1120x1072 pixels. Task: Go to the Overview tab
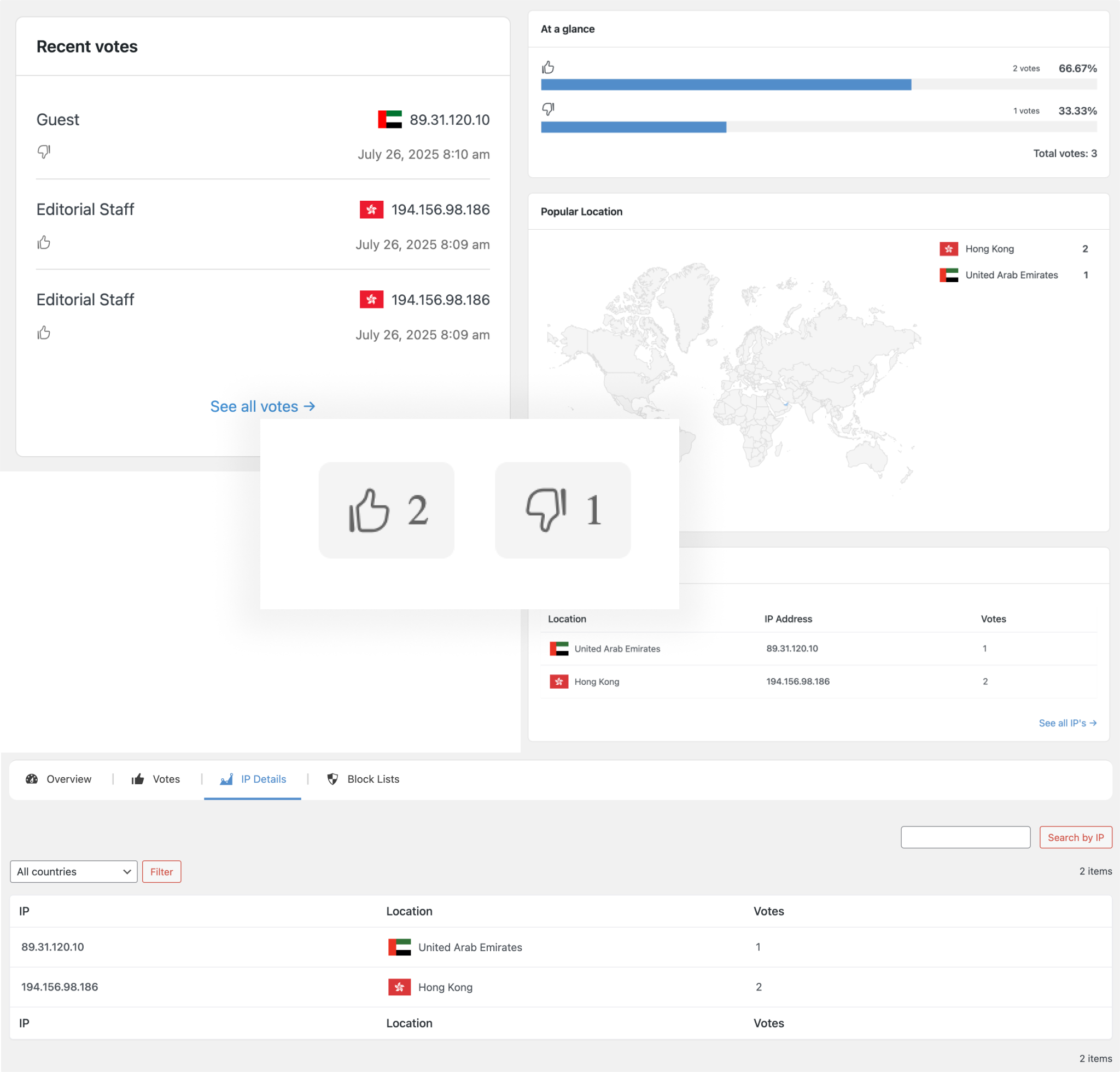click(68, 779)
